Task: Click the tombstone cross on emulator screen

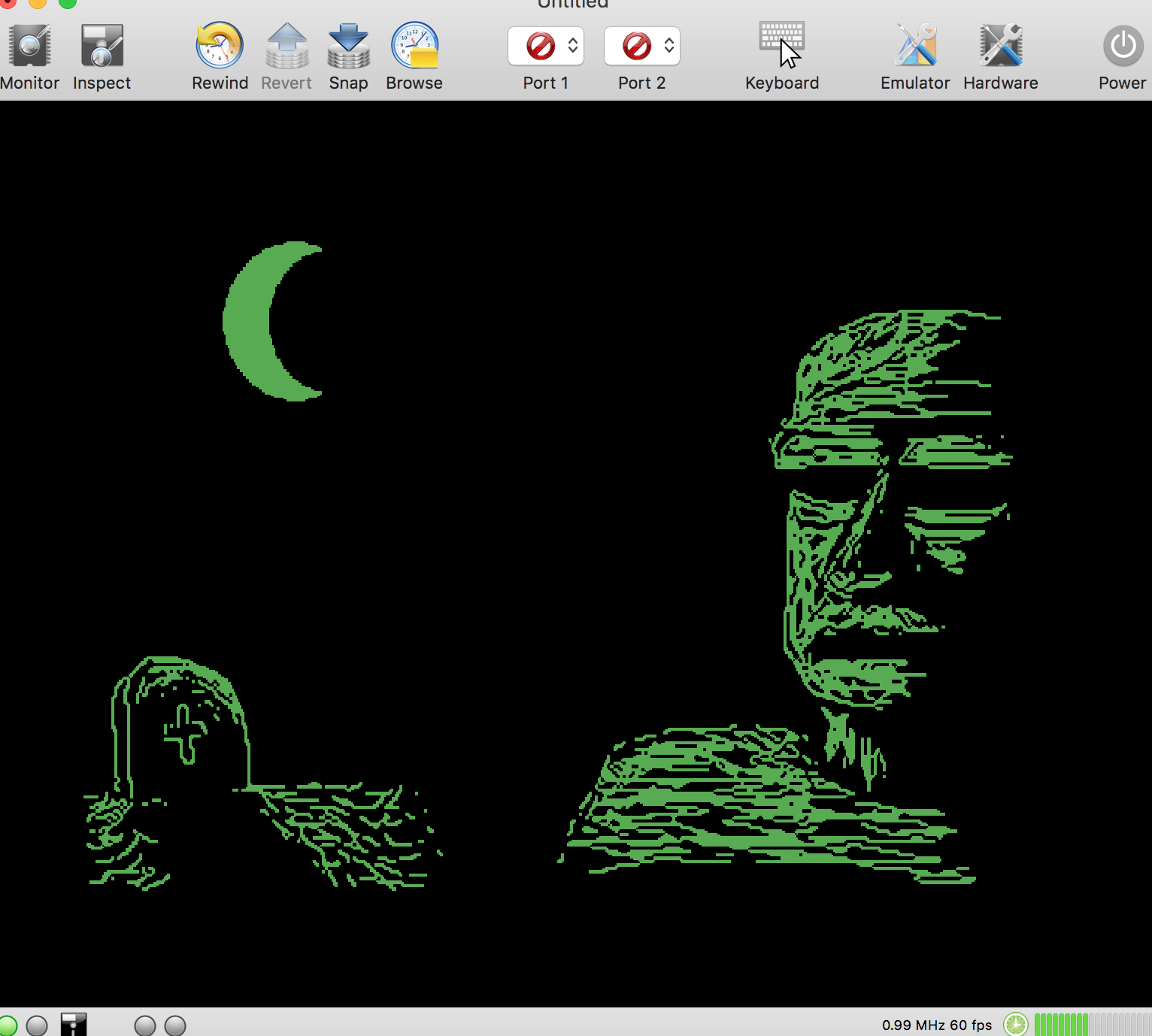Action: 185,733
